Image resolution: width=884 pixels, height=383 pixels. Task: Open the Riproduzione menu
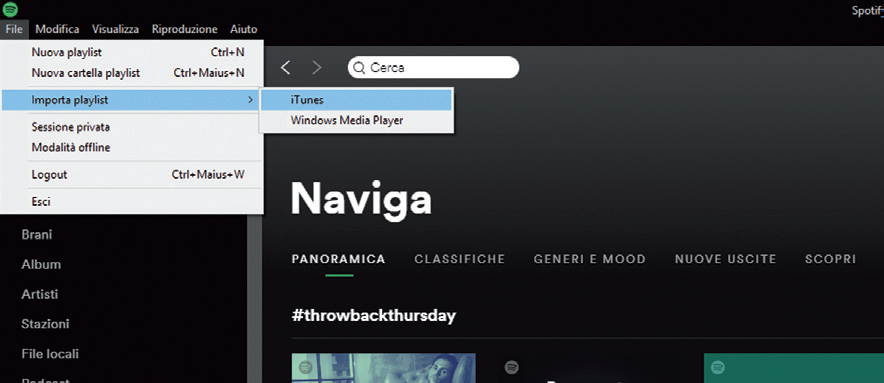click(x=184, y=29)
